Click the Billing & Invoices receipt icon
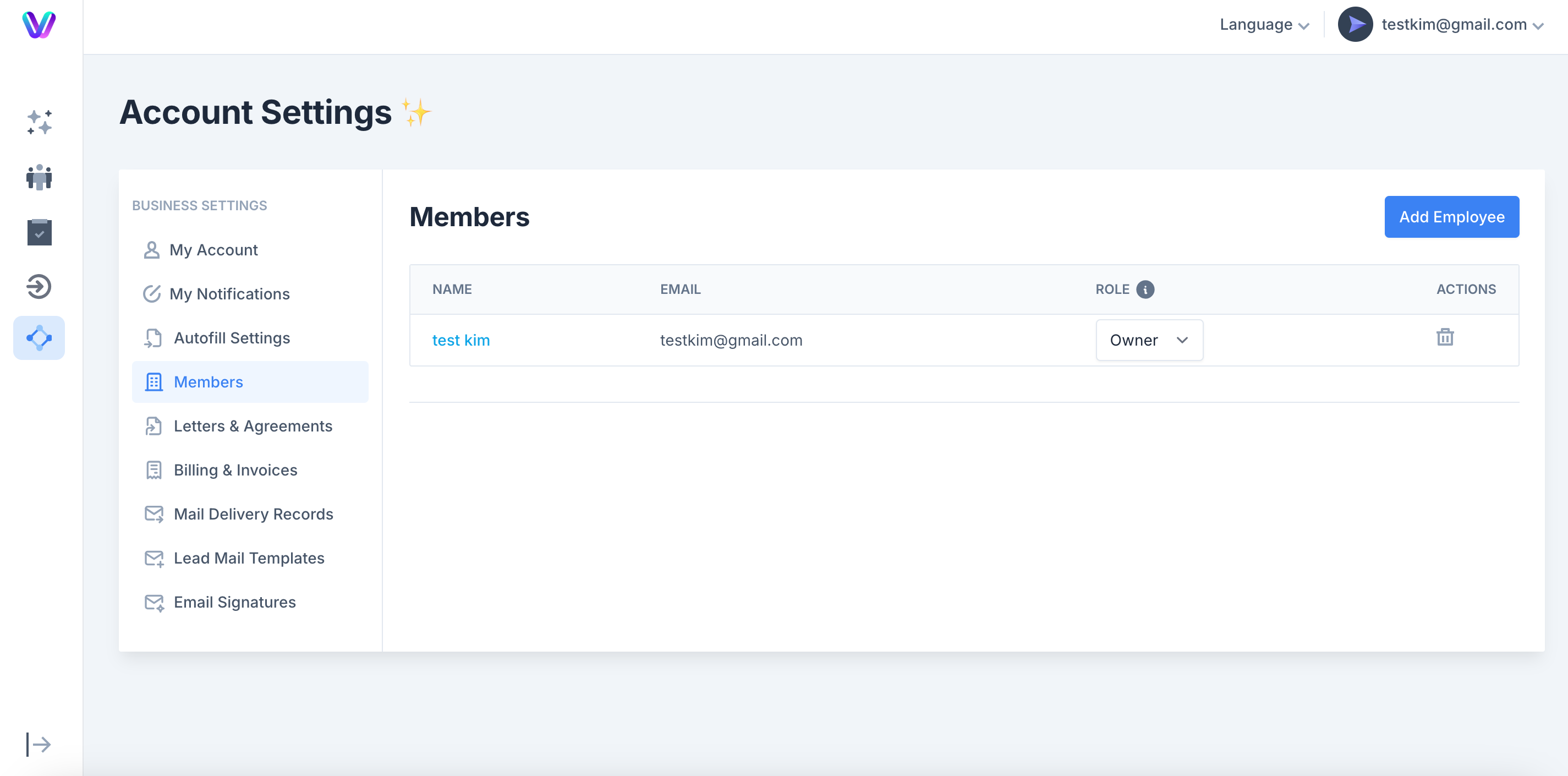The width and height of the screenshot is (1568, 776). [153, 470]
